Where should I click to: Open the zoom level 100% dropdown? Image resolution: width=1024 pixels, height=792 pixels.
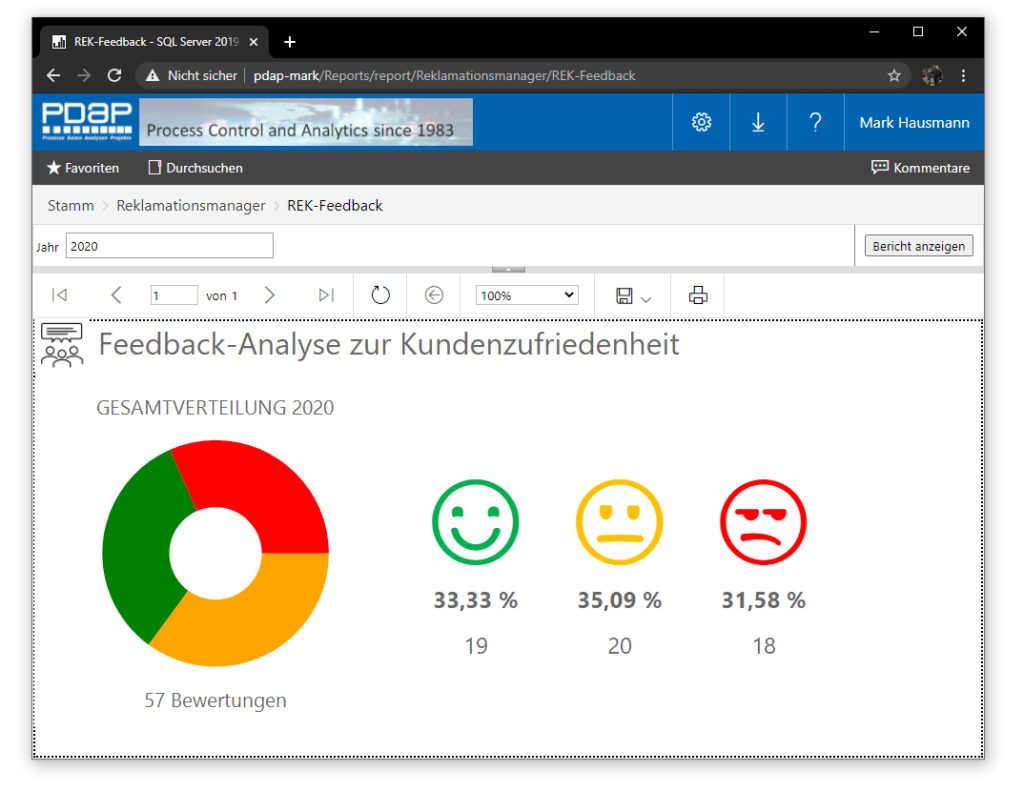pyautogui.click(x=527, y=295)
